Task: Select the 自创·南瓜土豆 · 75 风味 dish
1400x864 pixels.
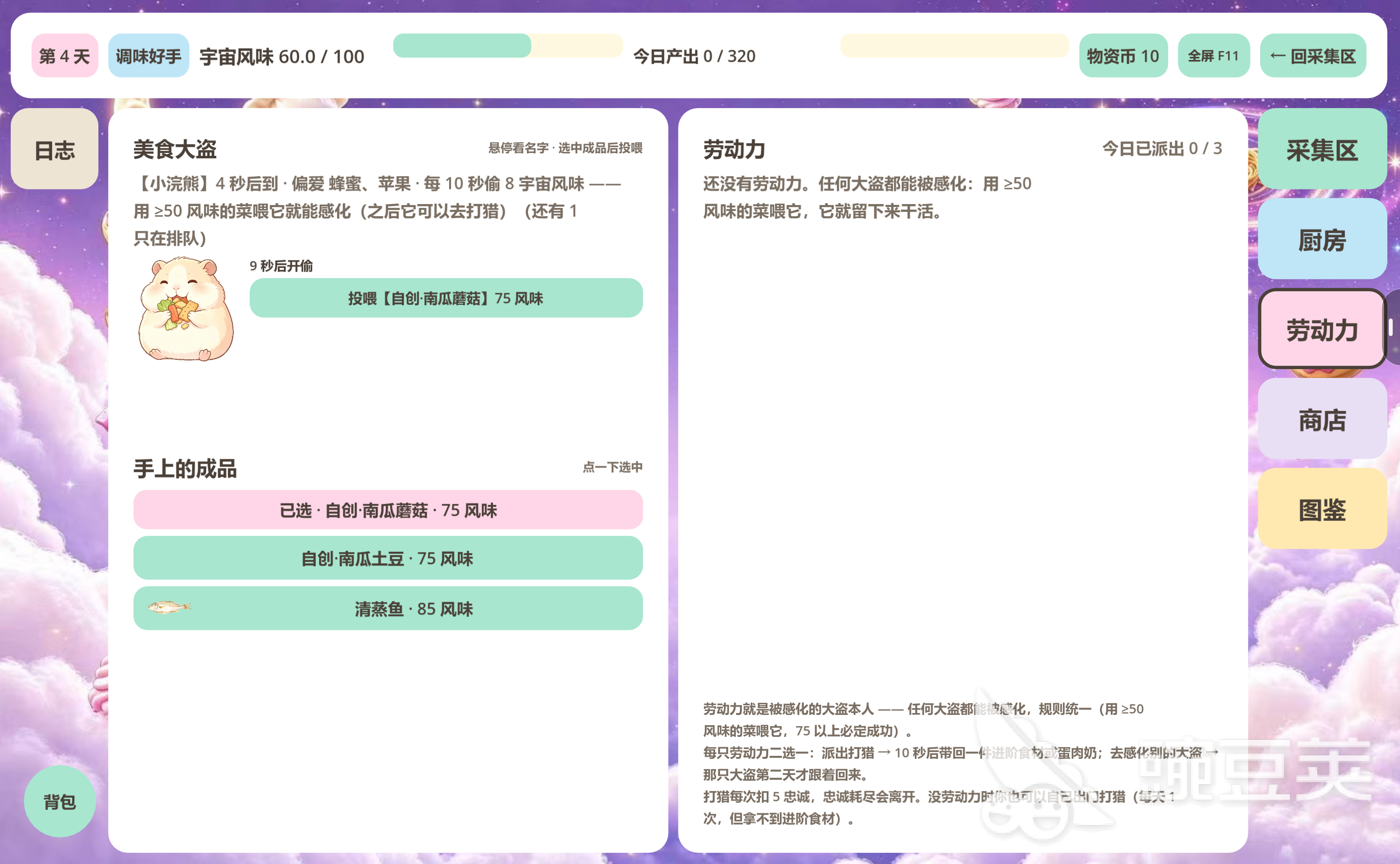Action: point(388,558)
